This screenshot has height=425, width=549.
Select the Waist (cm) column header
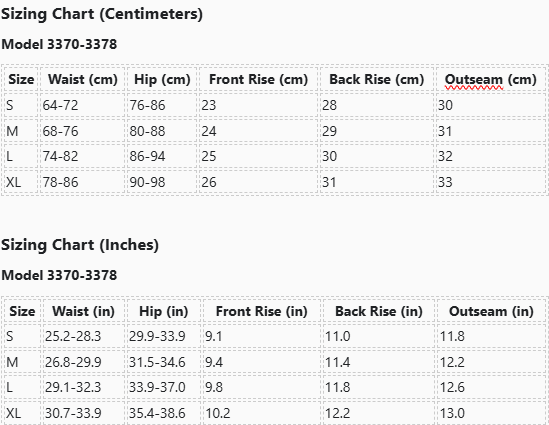pyautogui.click(x=83, y=79)
